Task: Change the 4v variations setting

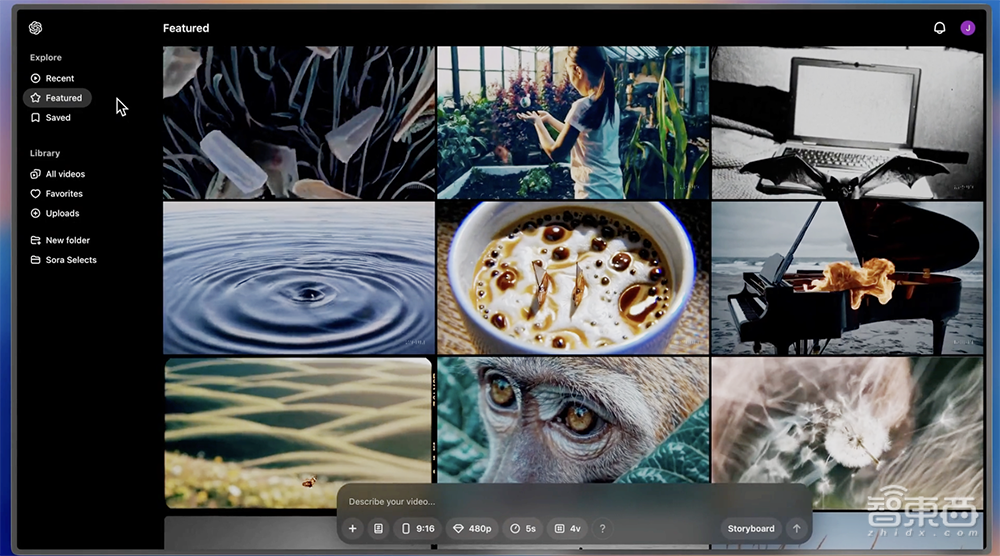Action: [x=567, y=528]
